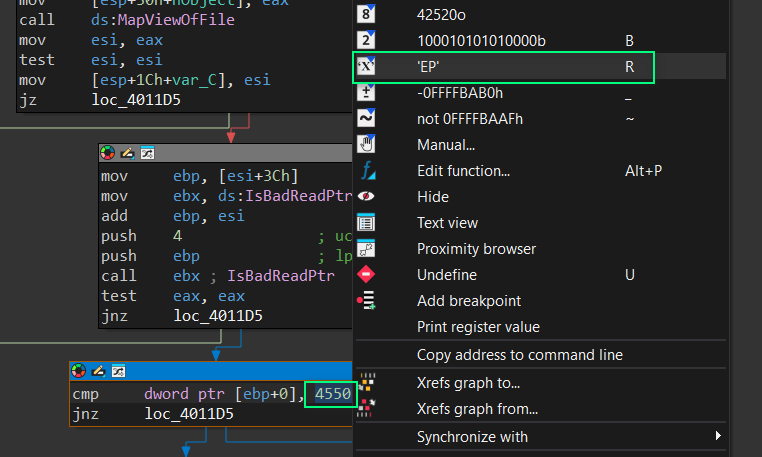Select the gray title bar of IsBadReadPtr block
762x457 pixels.
225,153
